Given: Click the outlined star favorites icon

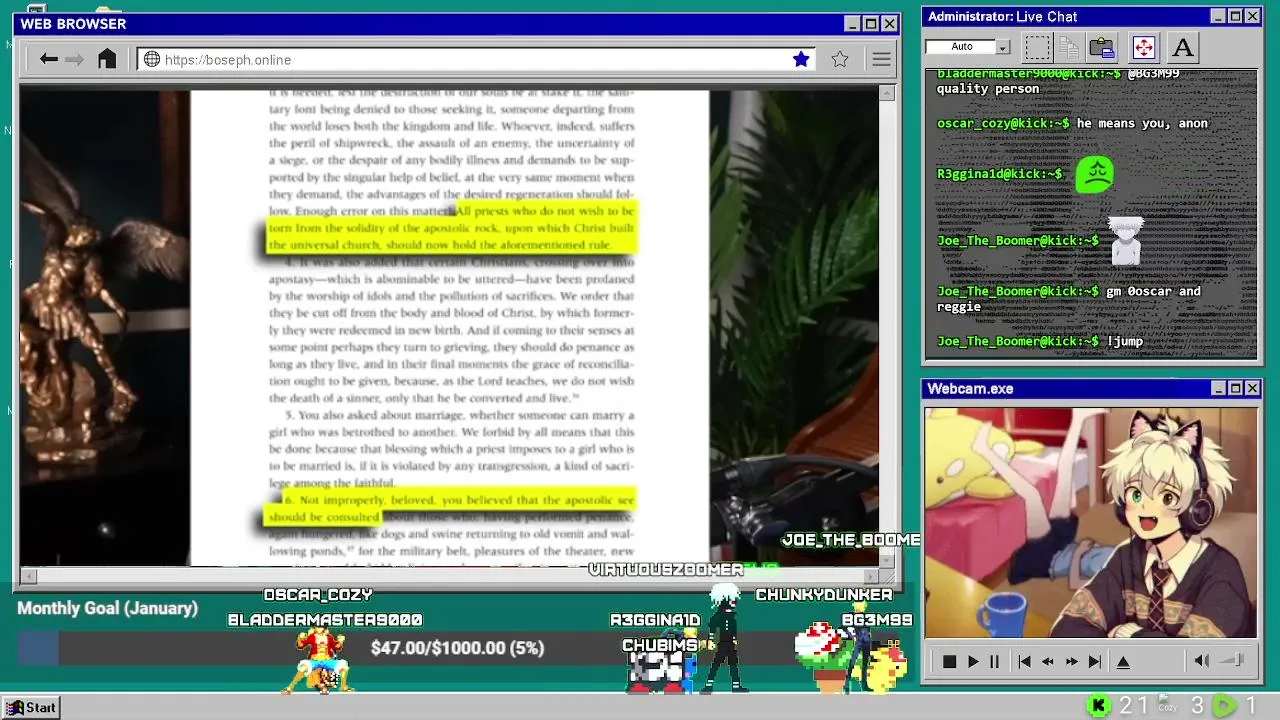Looking at the screenshot, I should point(840,59).
